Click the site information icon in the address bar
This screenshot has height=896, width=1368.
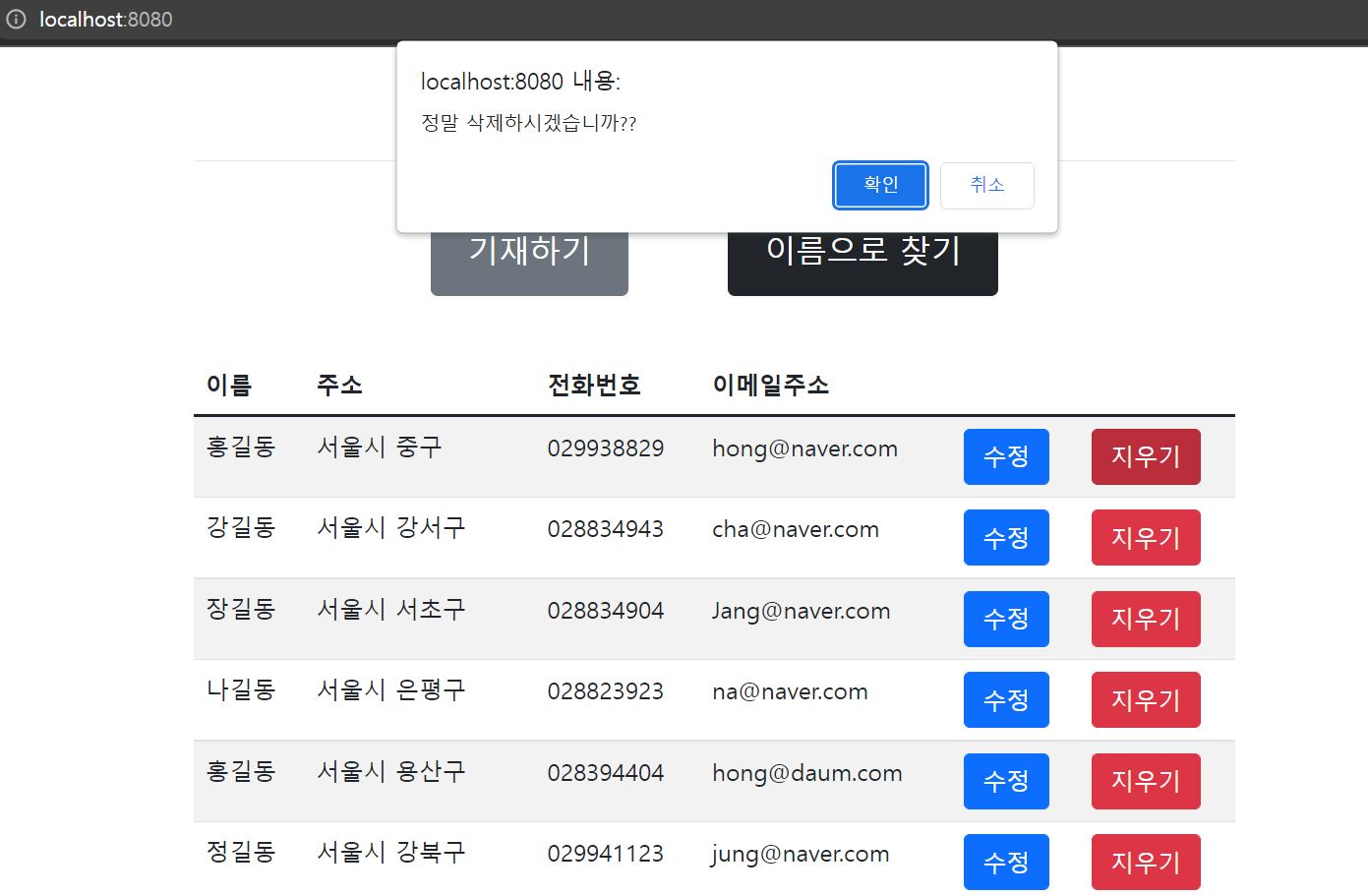pos(16,18)
